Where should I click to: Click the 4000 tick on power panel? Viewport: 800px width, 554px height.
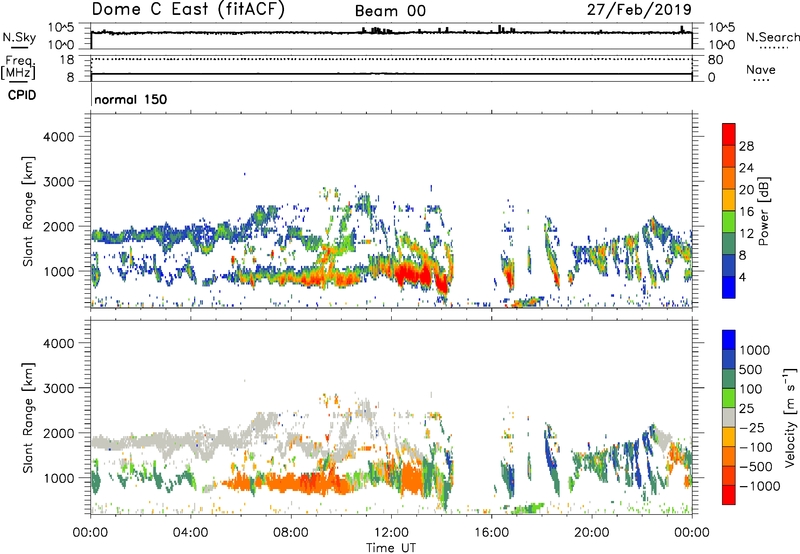tap(58, 137)
